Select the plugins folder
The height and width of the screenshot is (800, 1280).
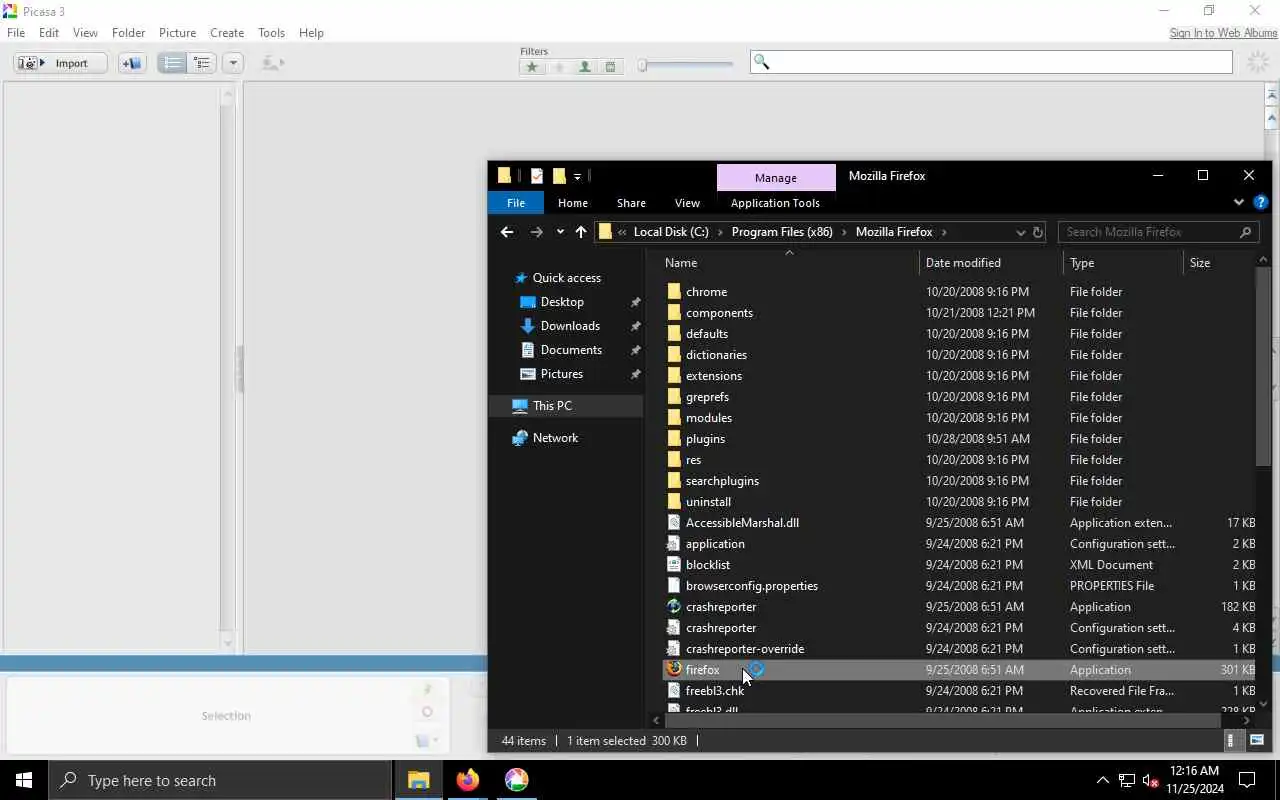click(705, 439)
